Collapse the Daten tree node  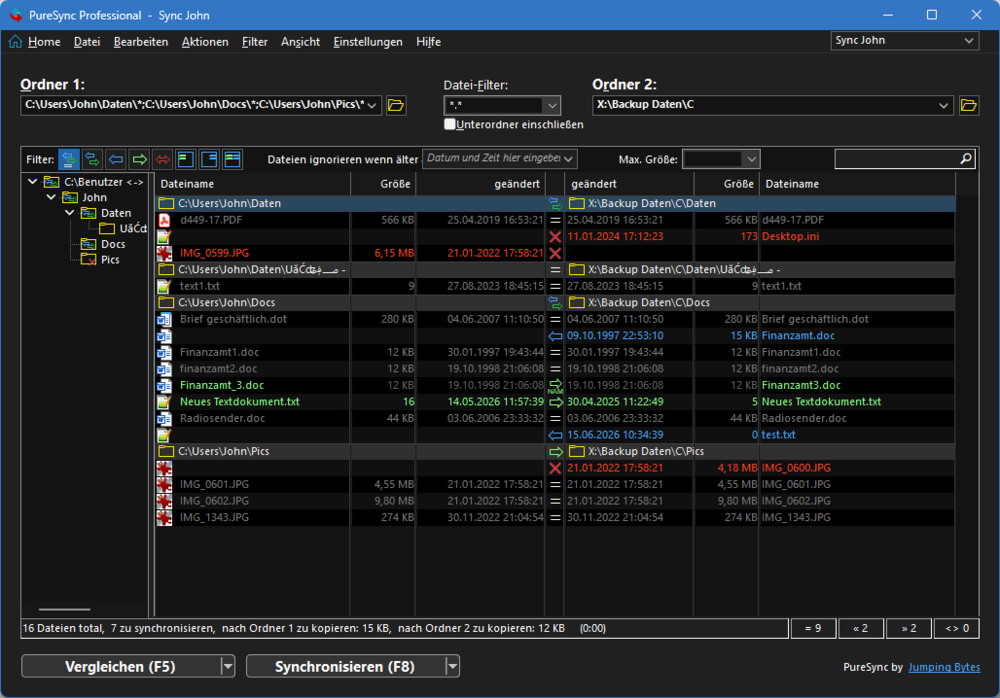(x=70, y=212)
